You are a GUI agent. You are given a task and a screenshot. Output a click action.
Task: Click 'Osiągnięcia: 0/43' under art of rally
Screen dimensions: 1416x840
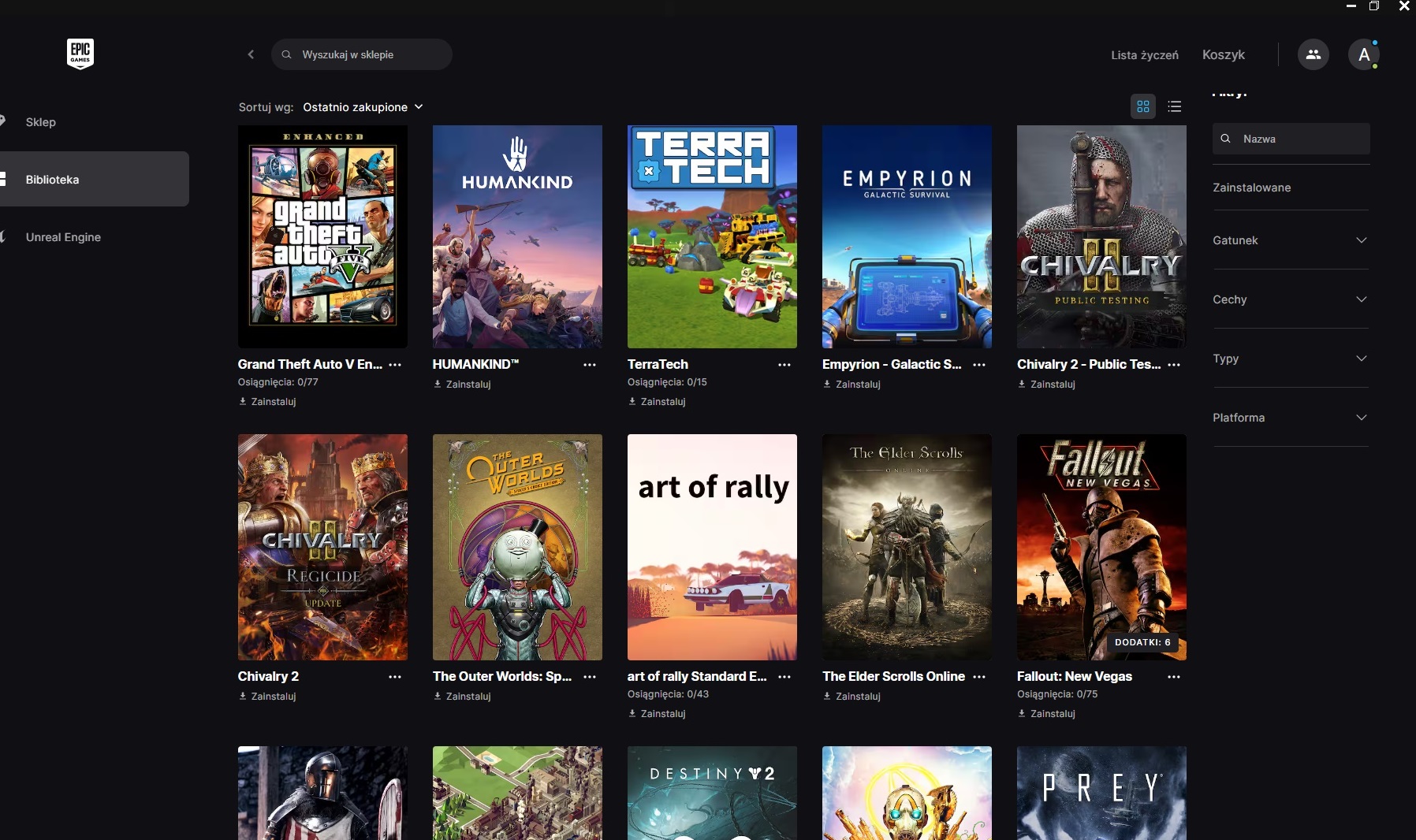[x=668, y=694]
